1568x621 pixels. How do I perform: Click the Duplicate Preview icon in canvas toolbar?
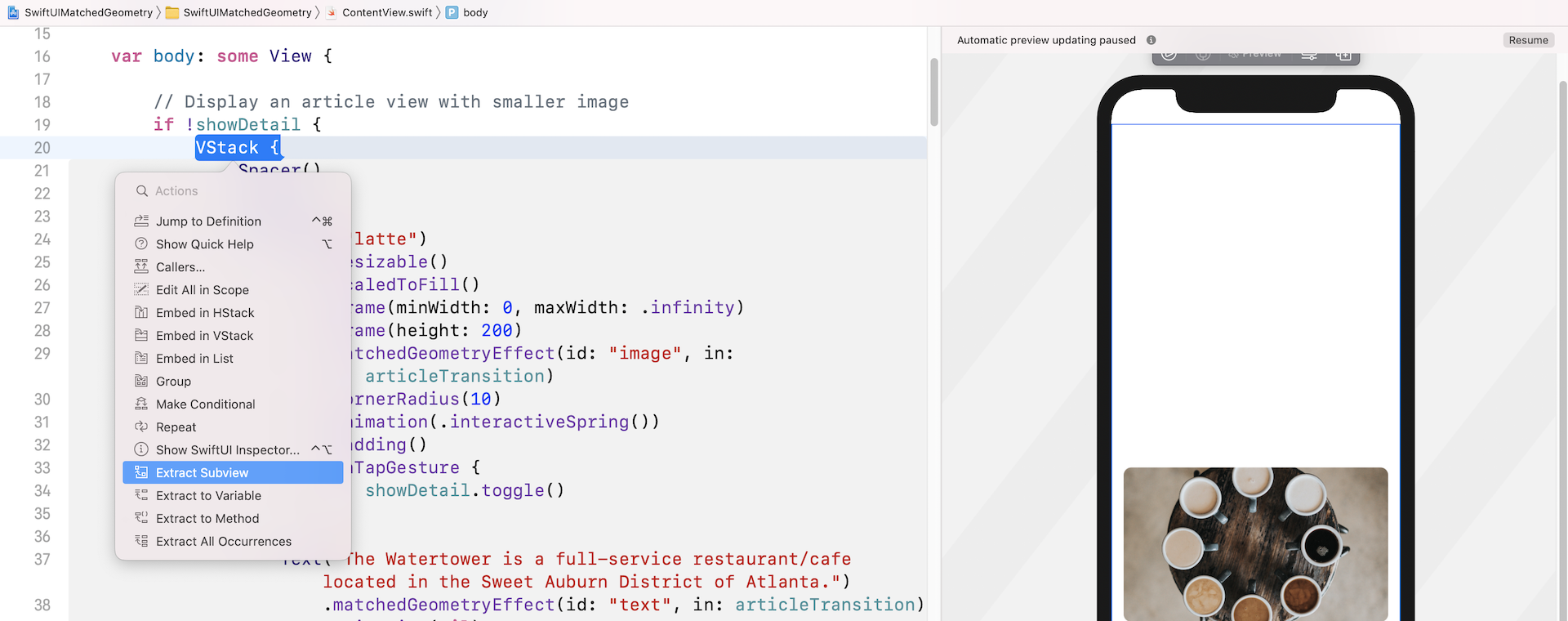point(1343,55)
